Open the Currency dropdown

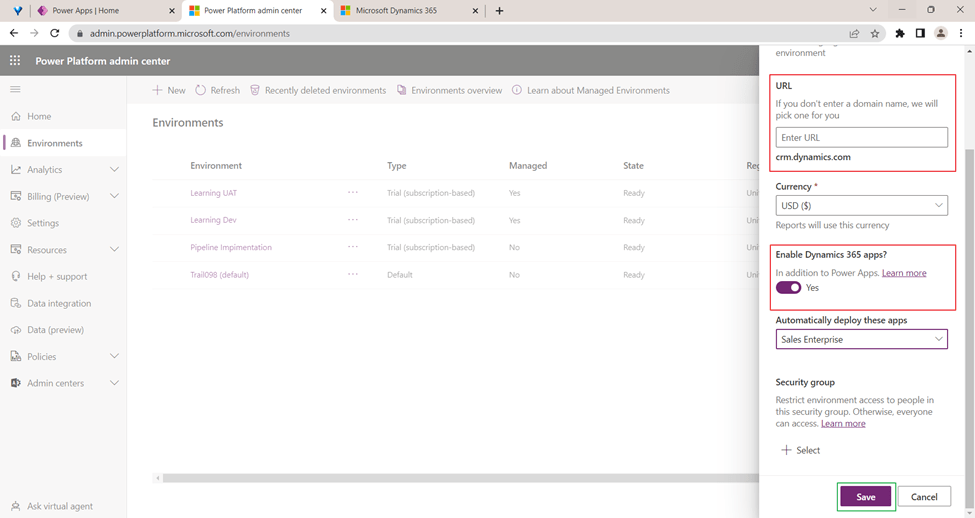click(x=861, y=205)
